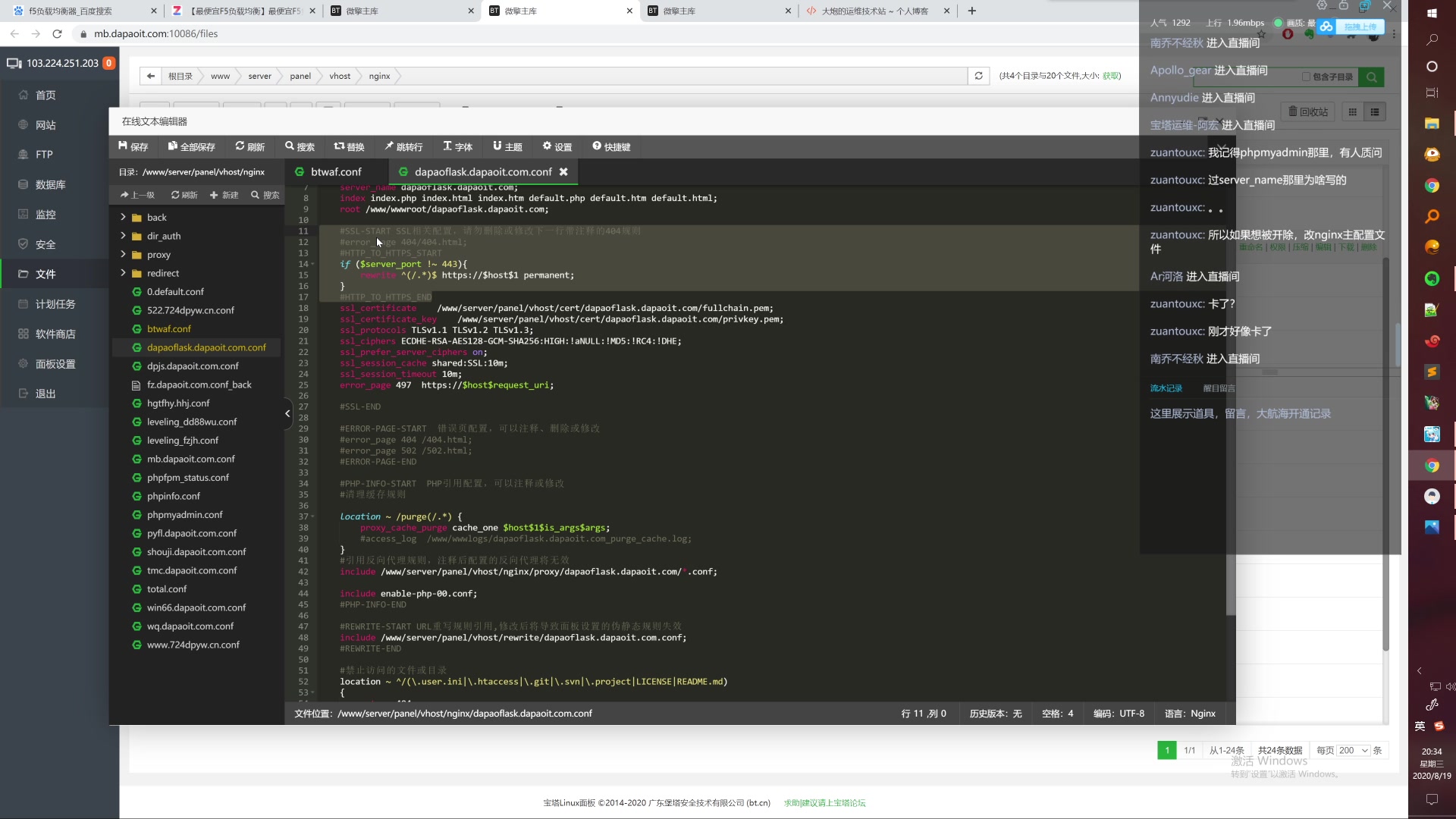The height and width of the screenshot is (819, 1456).
Task: Open the 字体 font settings
Action: (x=457, y=146)
